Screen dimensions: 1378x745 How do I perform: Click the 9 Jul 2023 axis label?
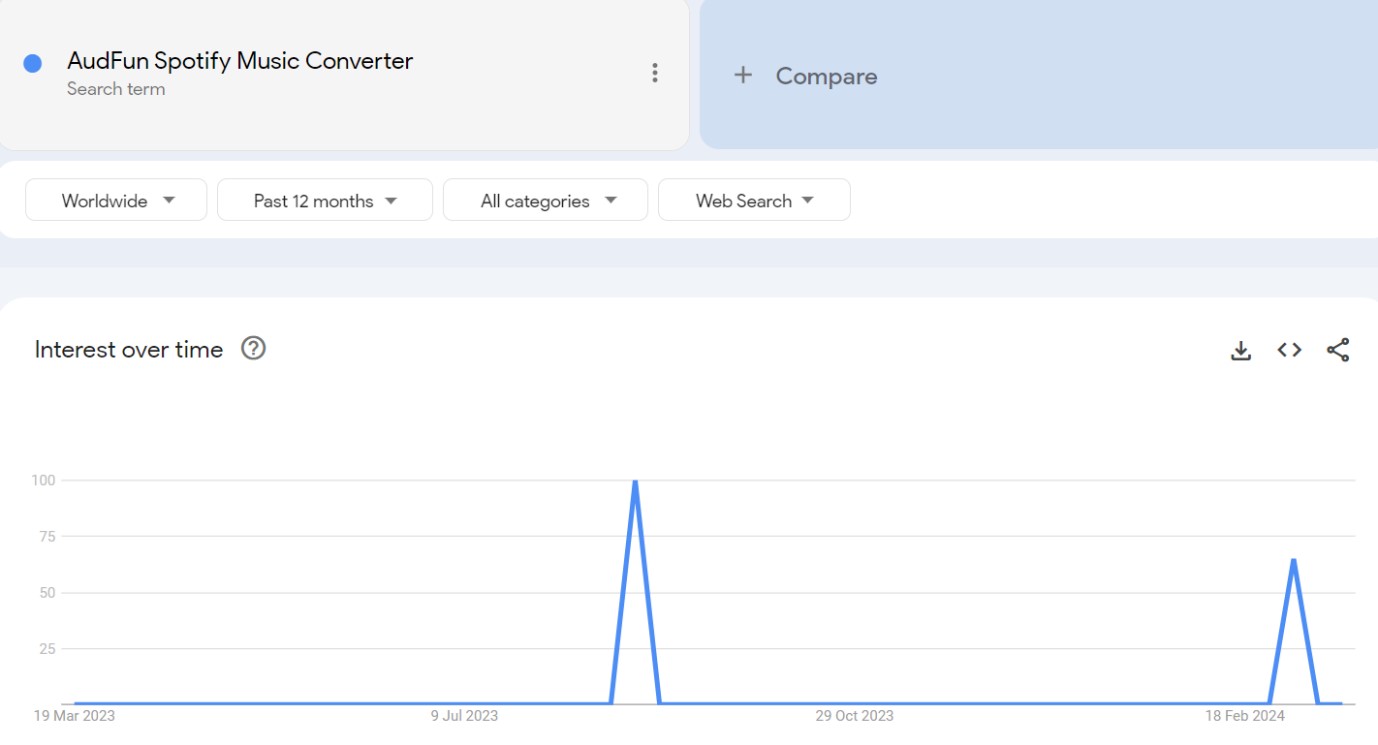[464, 716]
